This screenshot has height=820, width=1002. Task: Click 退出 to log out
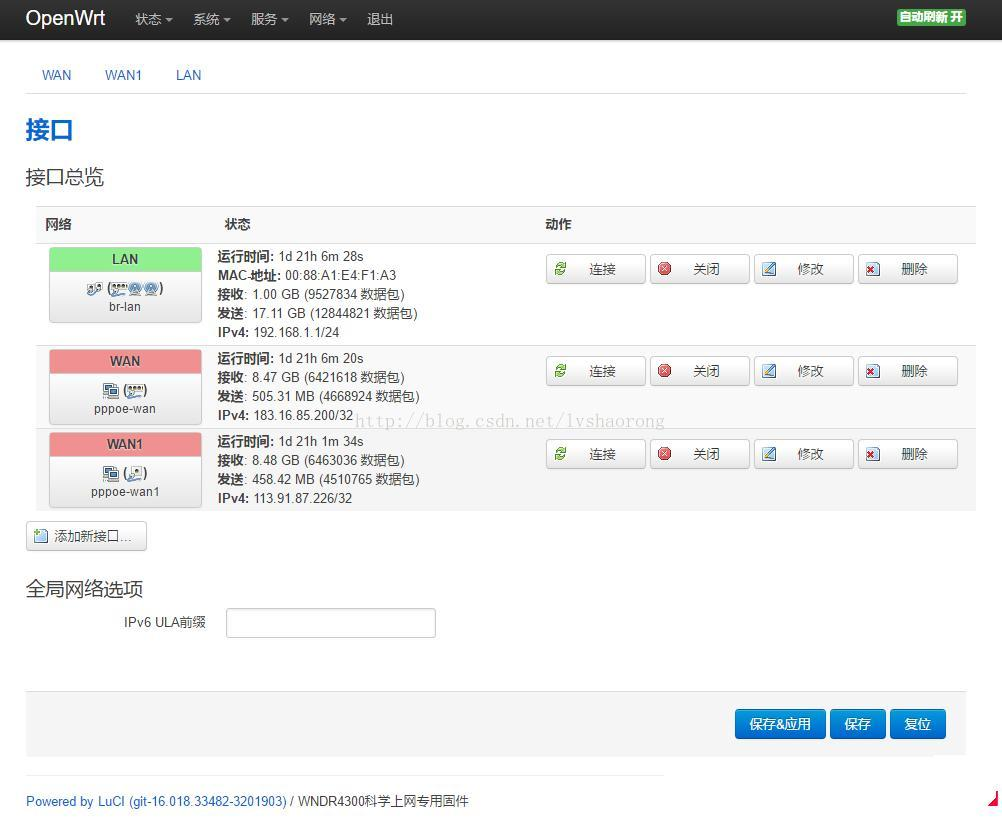point(380,19)
